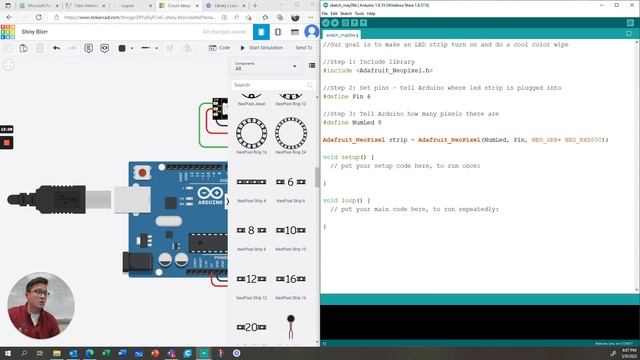Click the black wire color swatch

(x=122, y=48)
